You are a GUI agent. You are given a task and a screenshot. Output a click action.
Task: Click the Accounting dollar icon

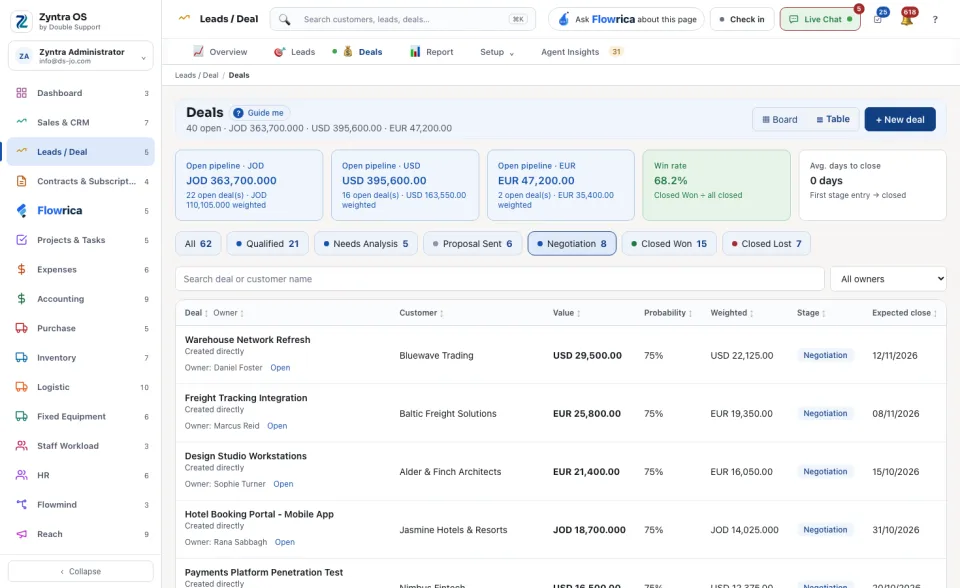click(21, 299)
